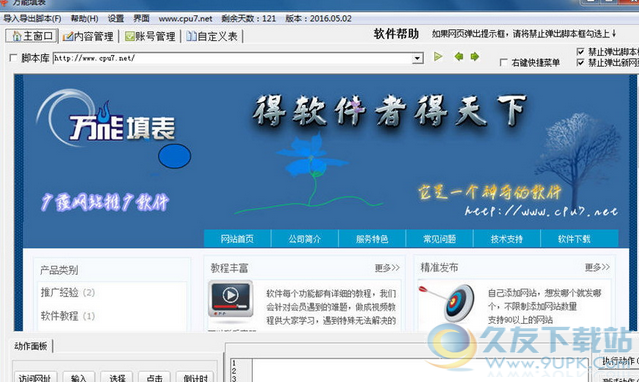
Task: Click the 精准发布 heading
Action: click(439, 267)
